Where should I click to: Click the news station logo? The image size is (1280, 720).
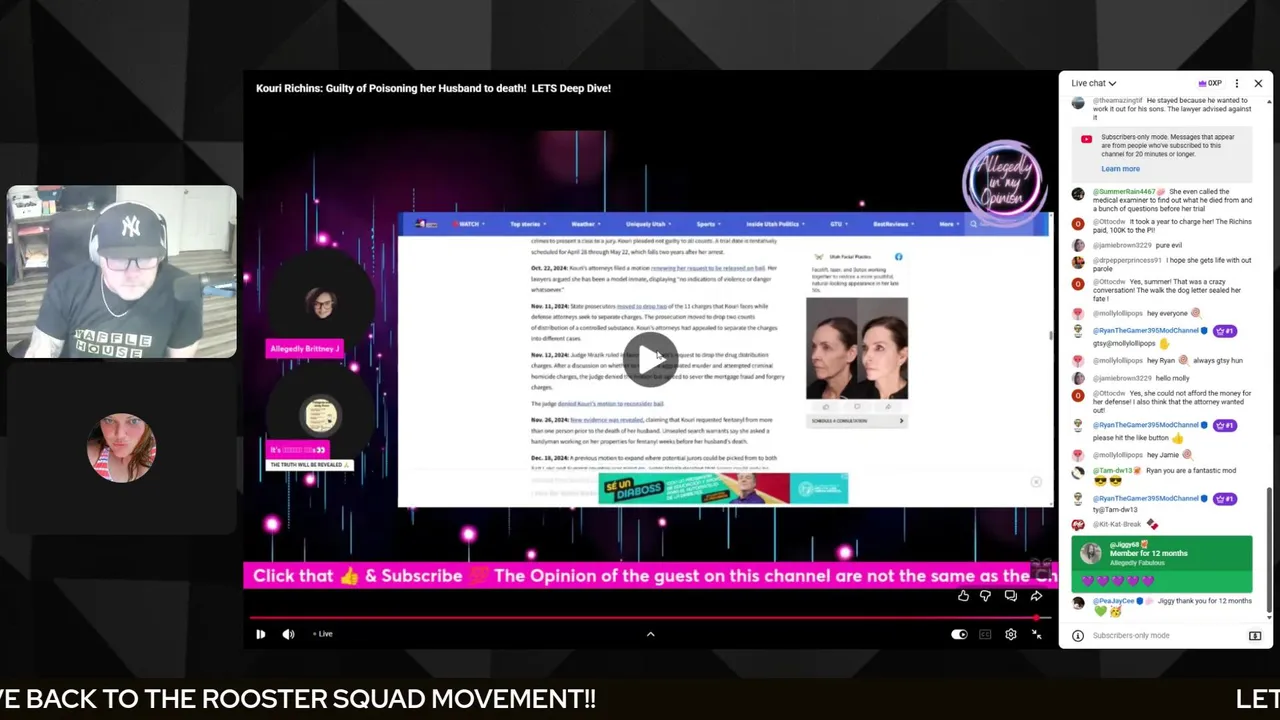pyautogui.click(x=427, y=224)
